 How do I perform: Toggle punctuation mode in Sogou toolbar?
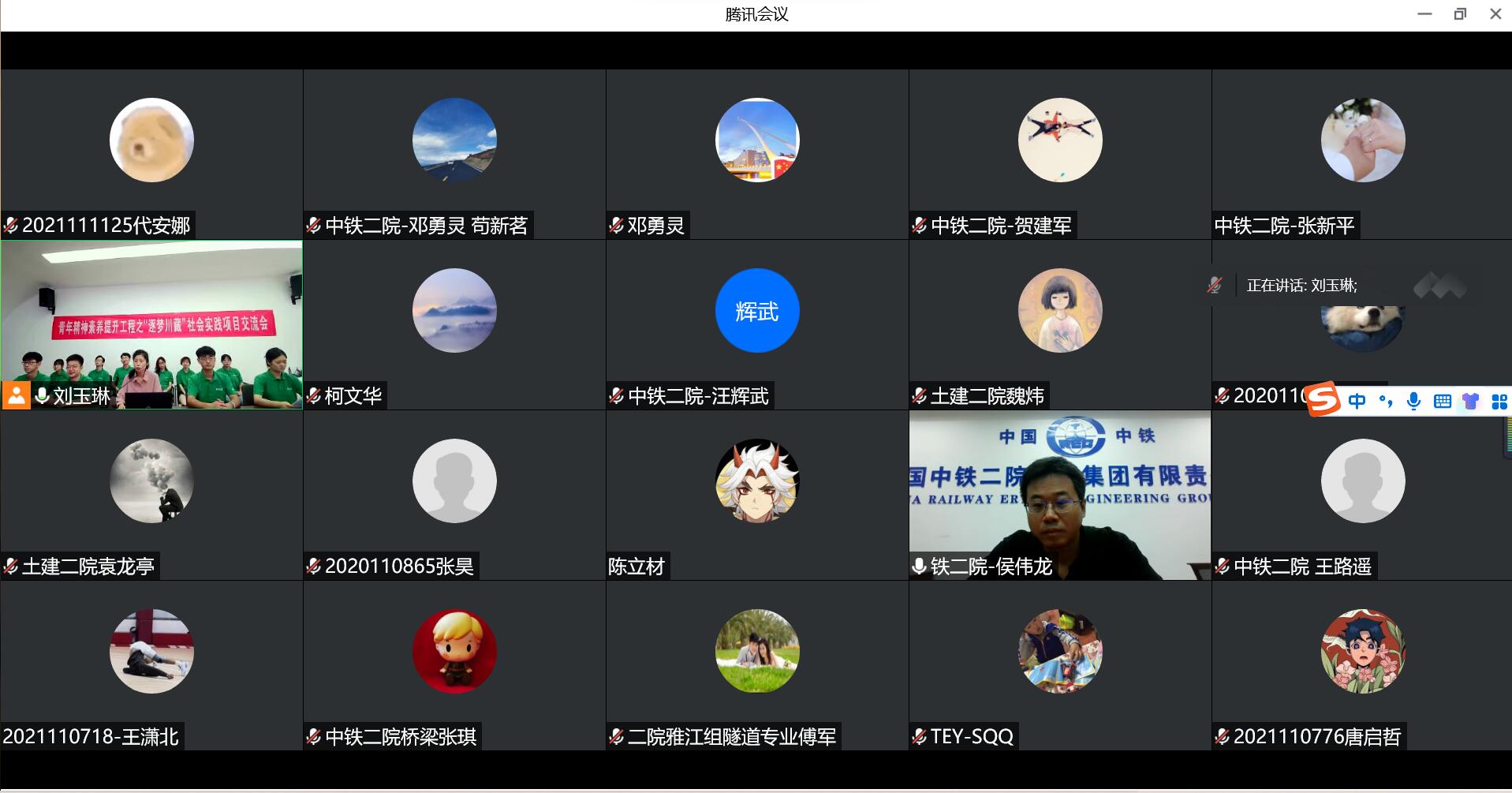1385,401
